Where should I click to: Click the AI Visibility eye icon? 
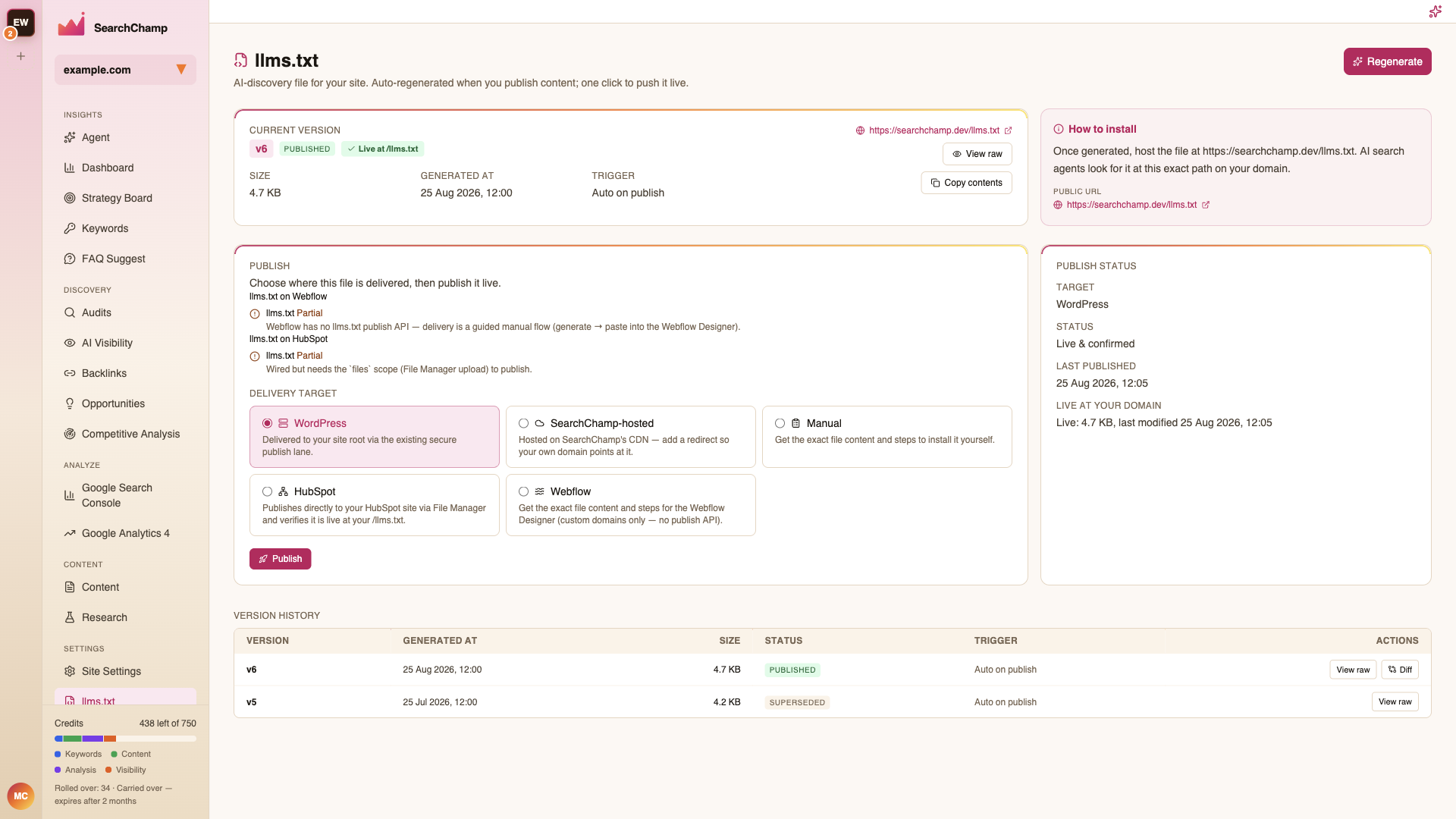point(70,343)
